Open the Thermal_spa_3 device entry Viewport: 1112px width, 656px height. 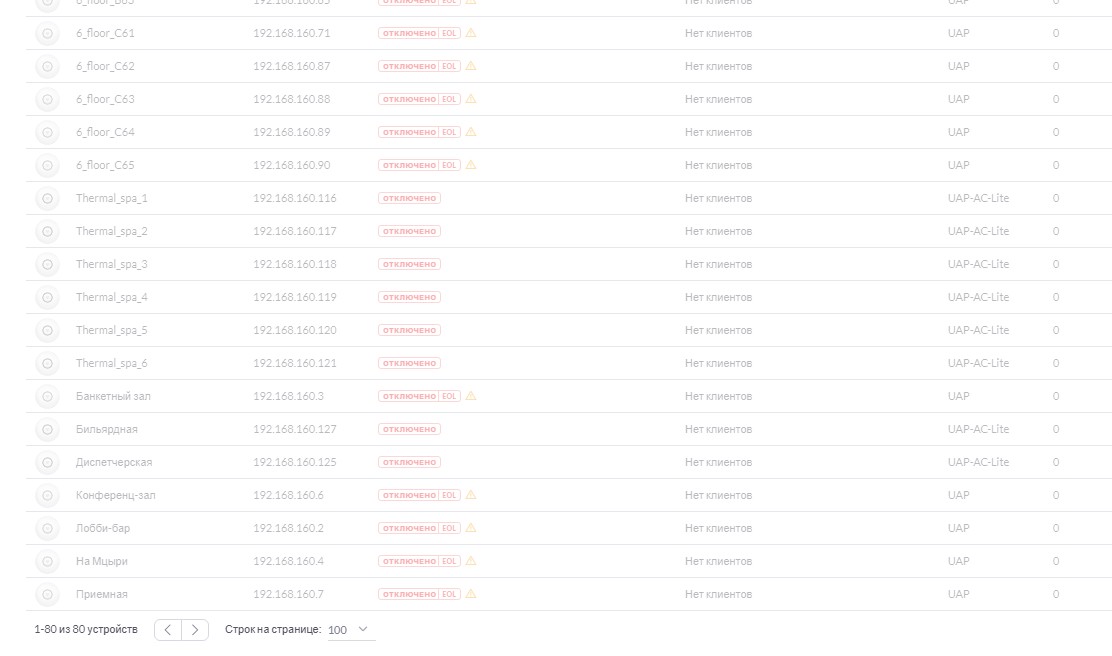pos(112,265)
